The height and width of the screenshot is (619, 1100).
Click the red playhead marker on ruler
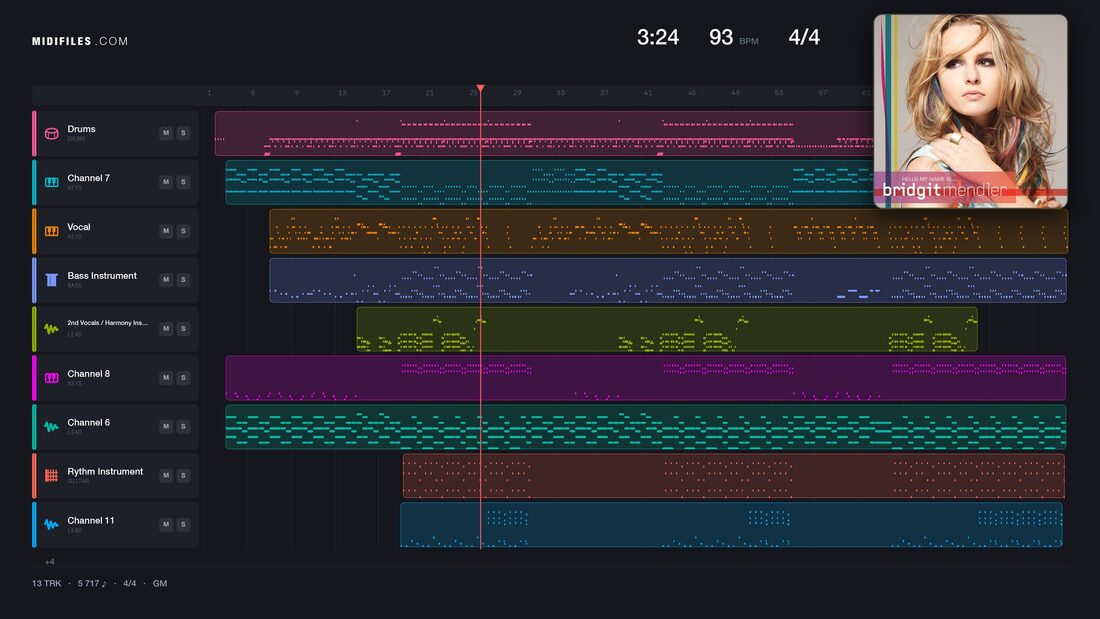pyautogui.click(x=481, y=88)
